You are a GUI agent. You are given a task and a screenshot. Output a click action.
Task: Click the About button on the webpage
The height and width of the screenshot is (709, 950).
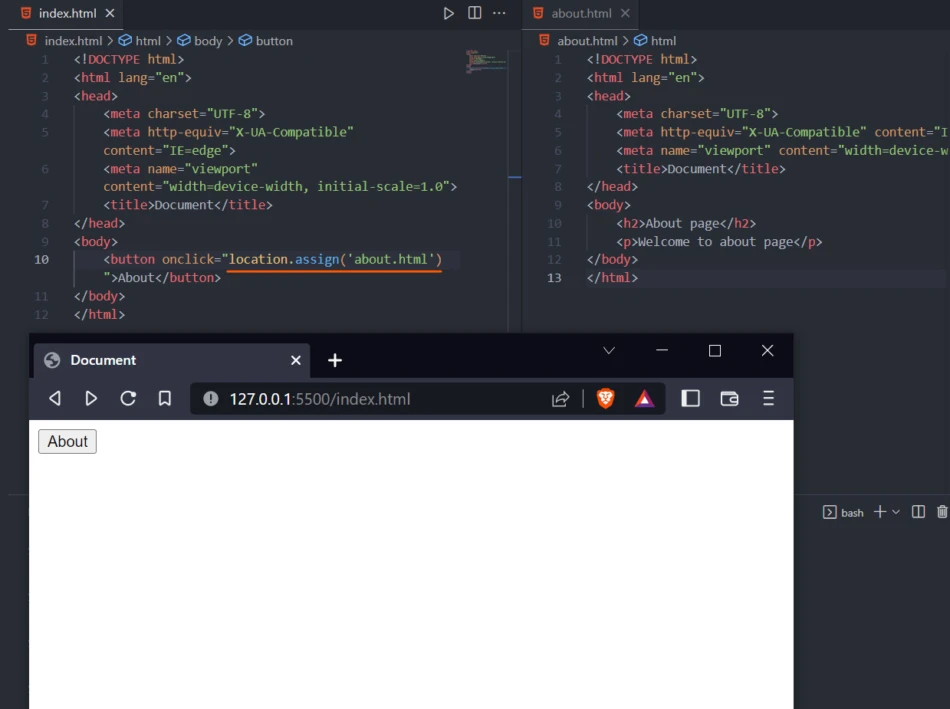[x=66, y=441]
